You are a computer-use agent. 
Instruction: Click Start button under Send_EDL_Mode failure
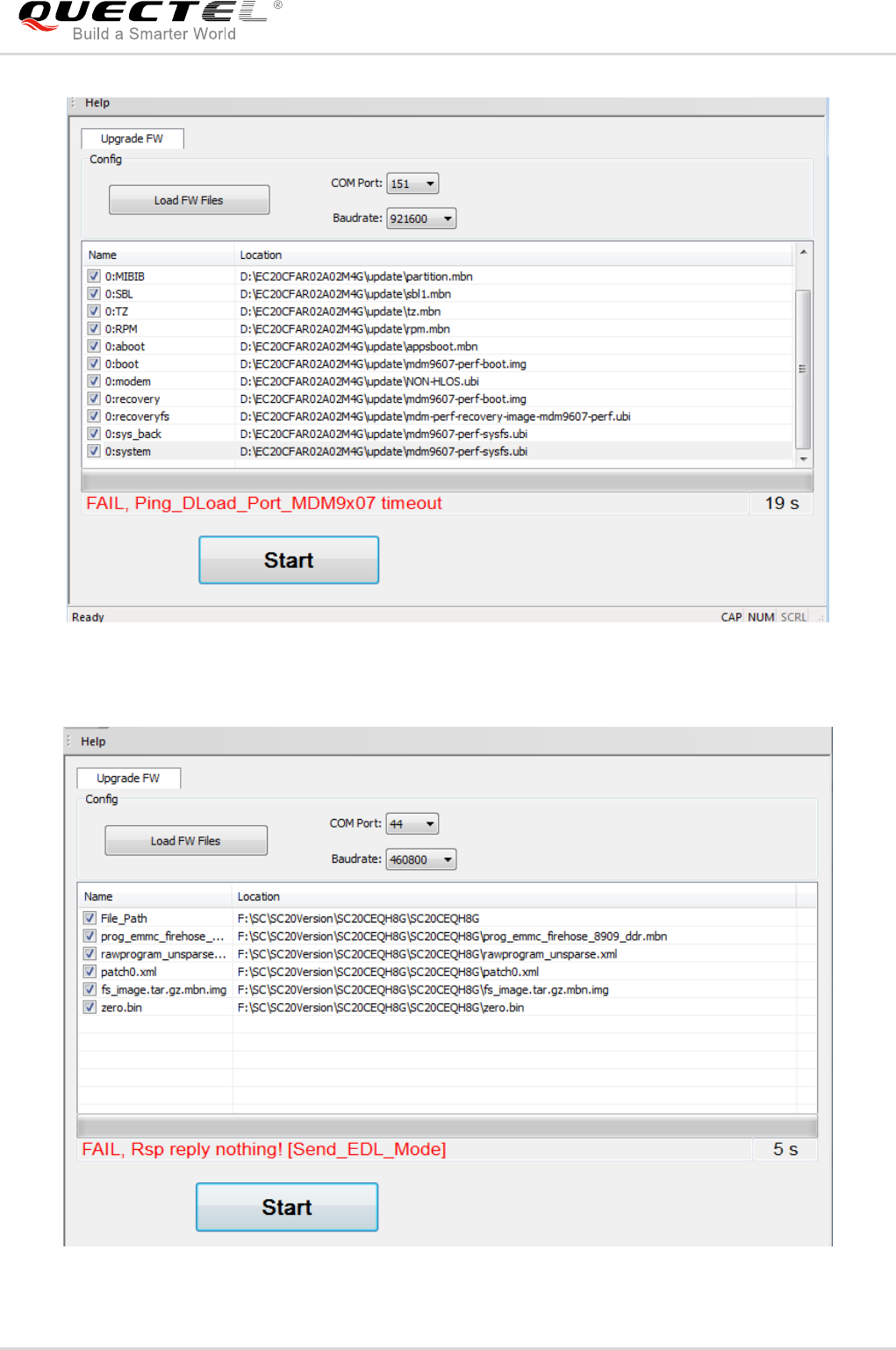pyautogui.click(x=287, y=1207)
